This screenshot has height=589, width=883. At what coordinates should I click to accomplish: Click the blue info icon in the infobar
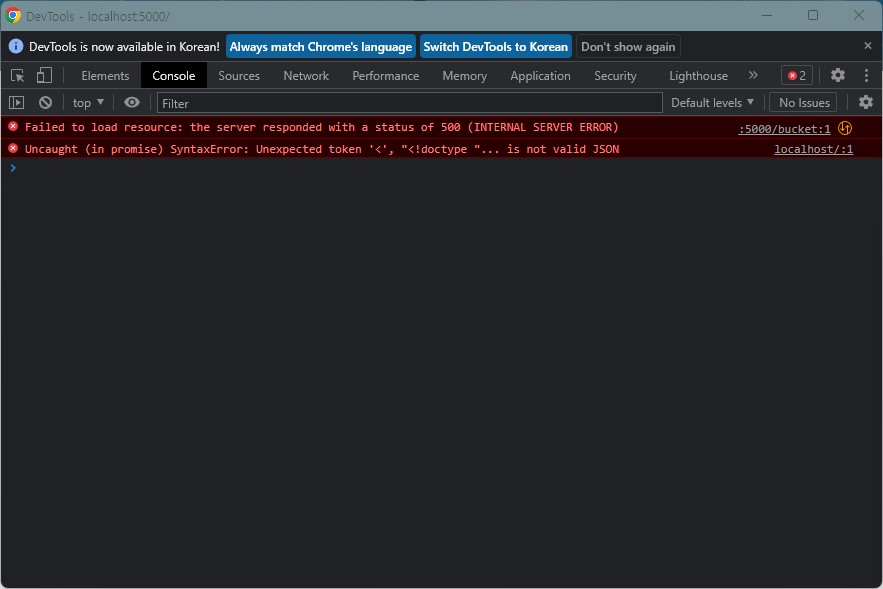[x=16, y=46]
